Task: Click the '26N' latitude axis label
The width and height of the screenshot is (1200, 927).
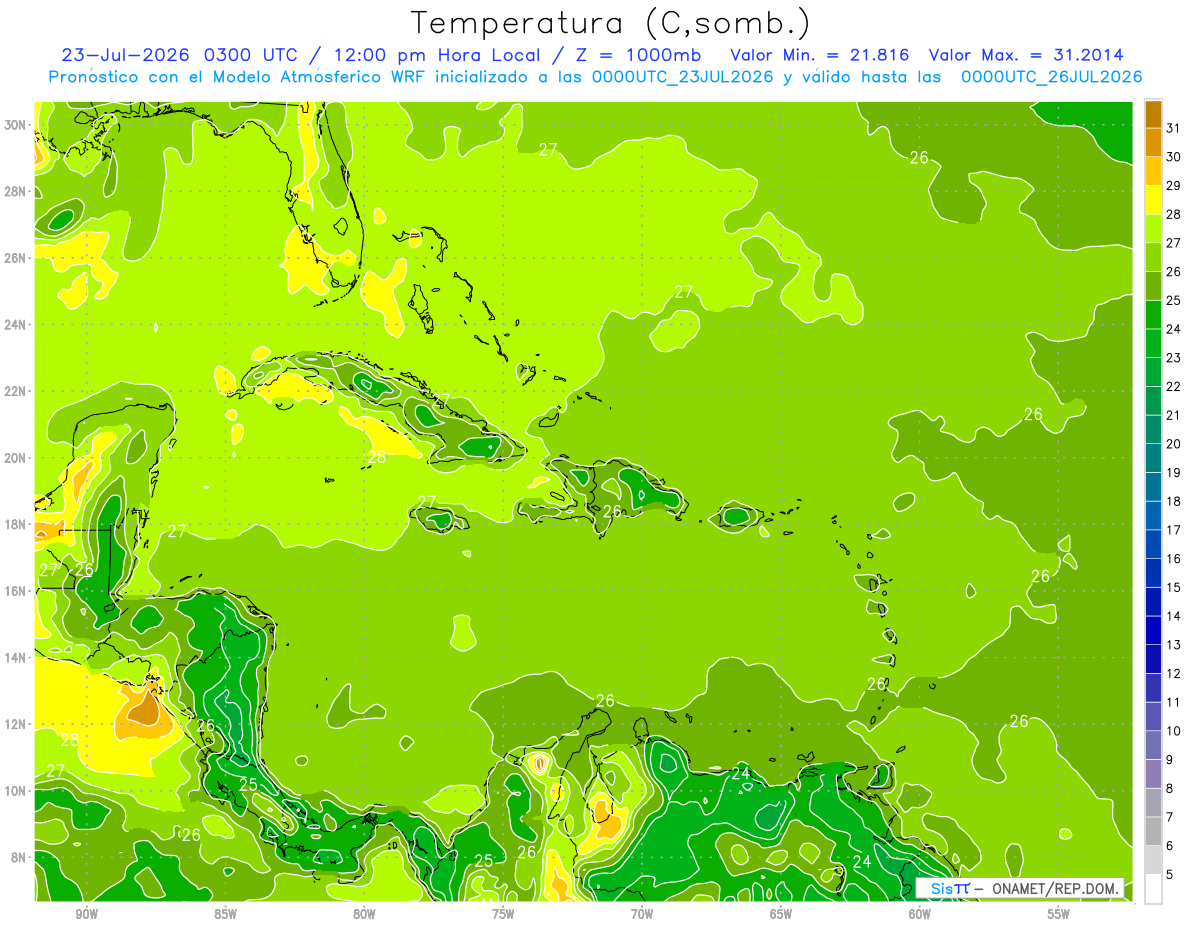Action: click(x=16, y=258)
